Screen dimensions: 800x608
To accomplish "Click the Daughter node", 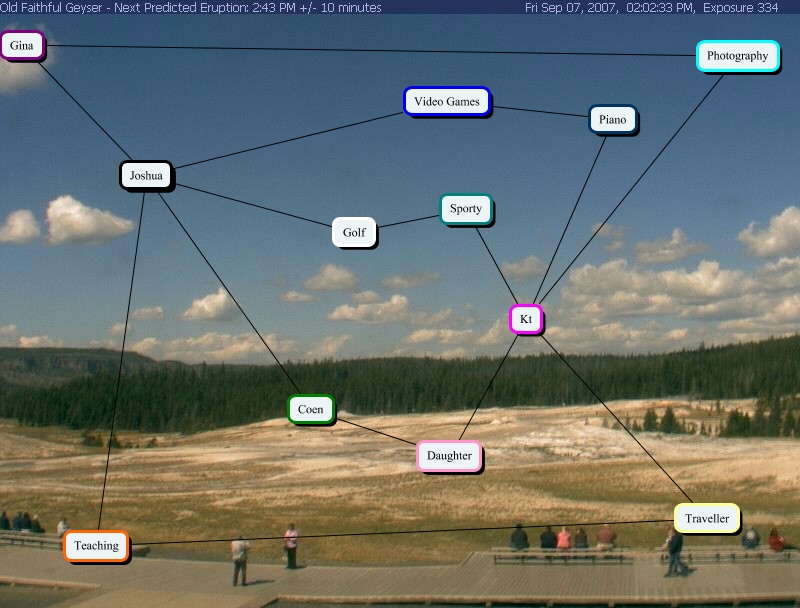I will [449, 456].
